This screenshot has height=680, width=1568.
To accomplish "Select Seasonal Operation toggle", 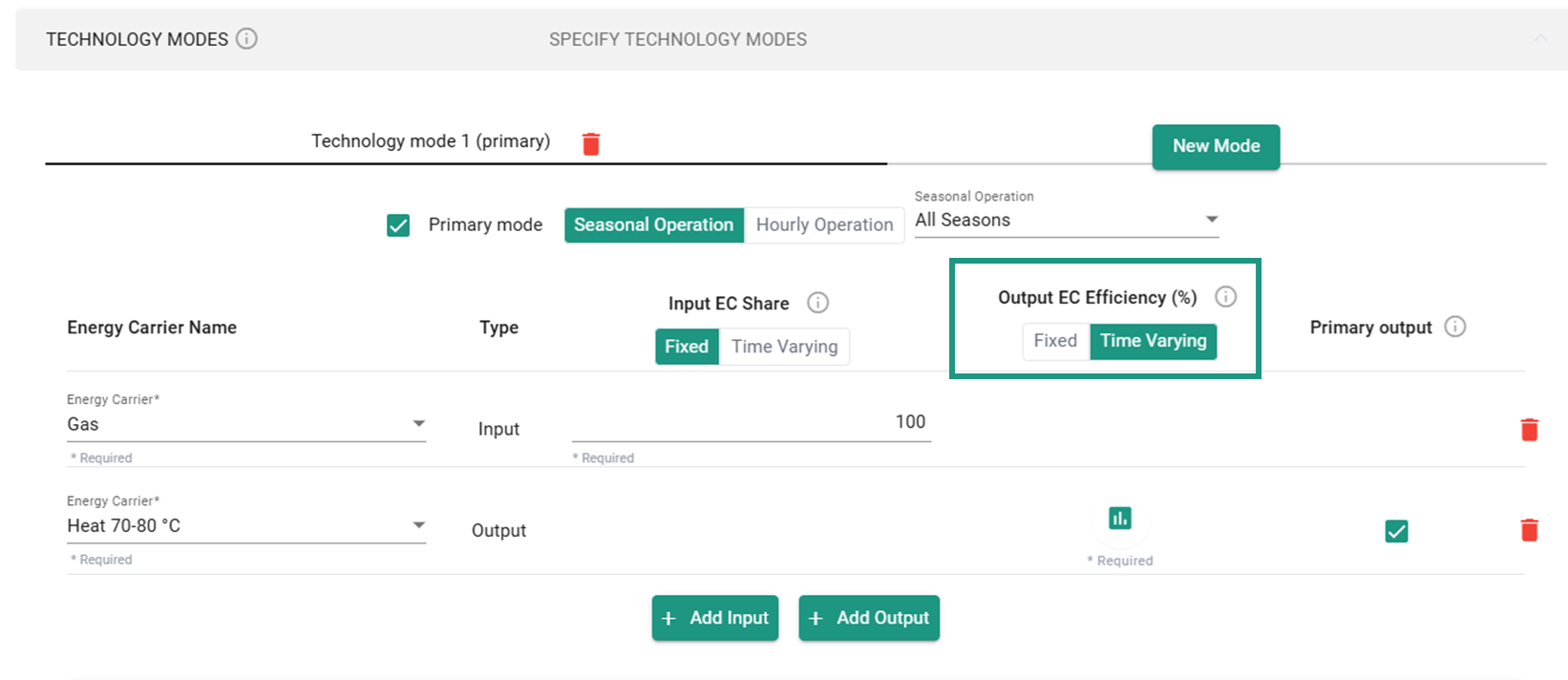I will [x=653, y=225].
